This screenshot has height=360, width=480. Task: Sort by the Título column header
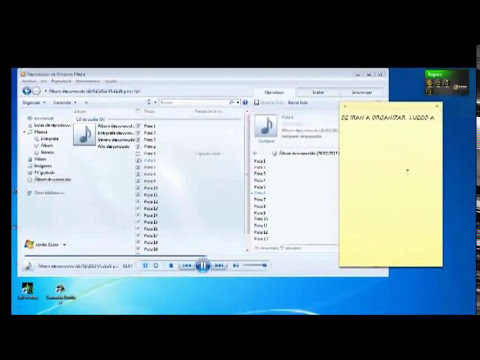pyautogui.click(x=149, y=111)
